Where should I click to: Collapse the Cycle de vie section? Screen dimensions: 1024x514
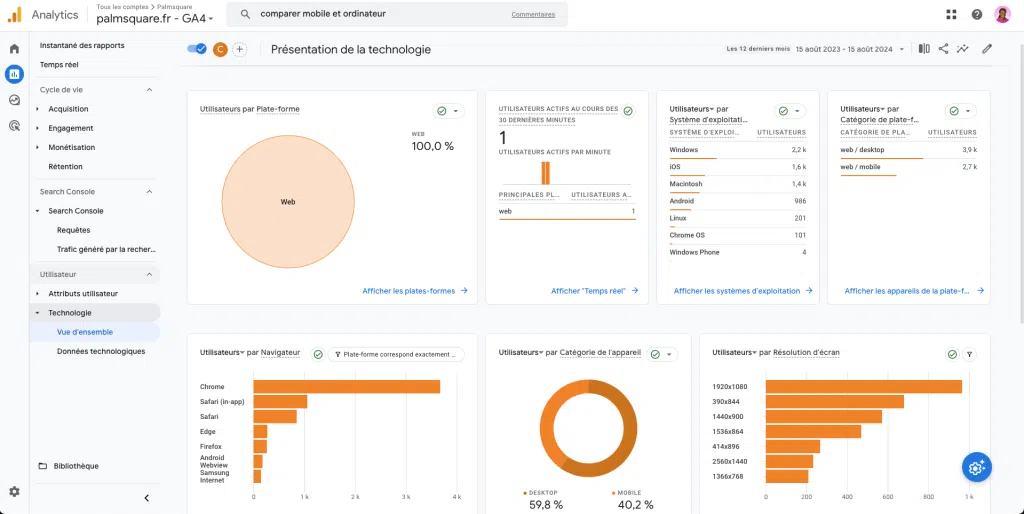point(149,89)
